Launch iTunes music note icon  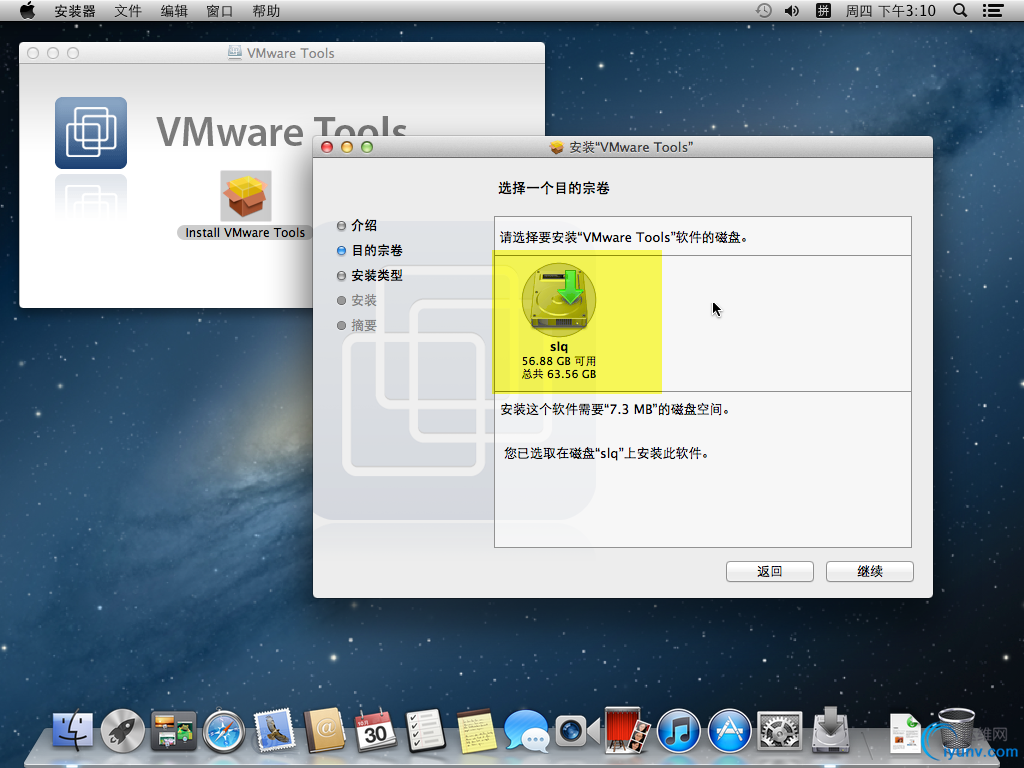point(679,731)
